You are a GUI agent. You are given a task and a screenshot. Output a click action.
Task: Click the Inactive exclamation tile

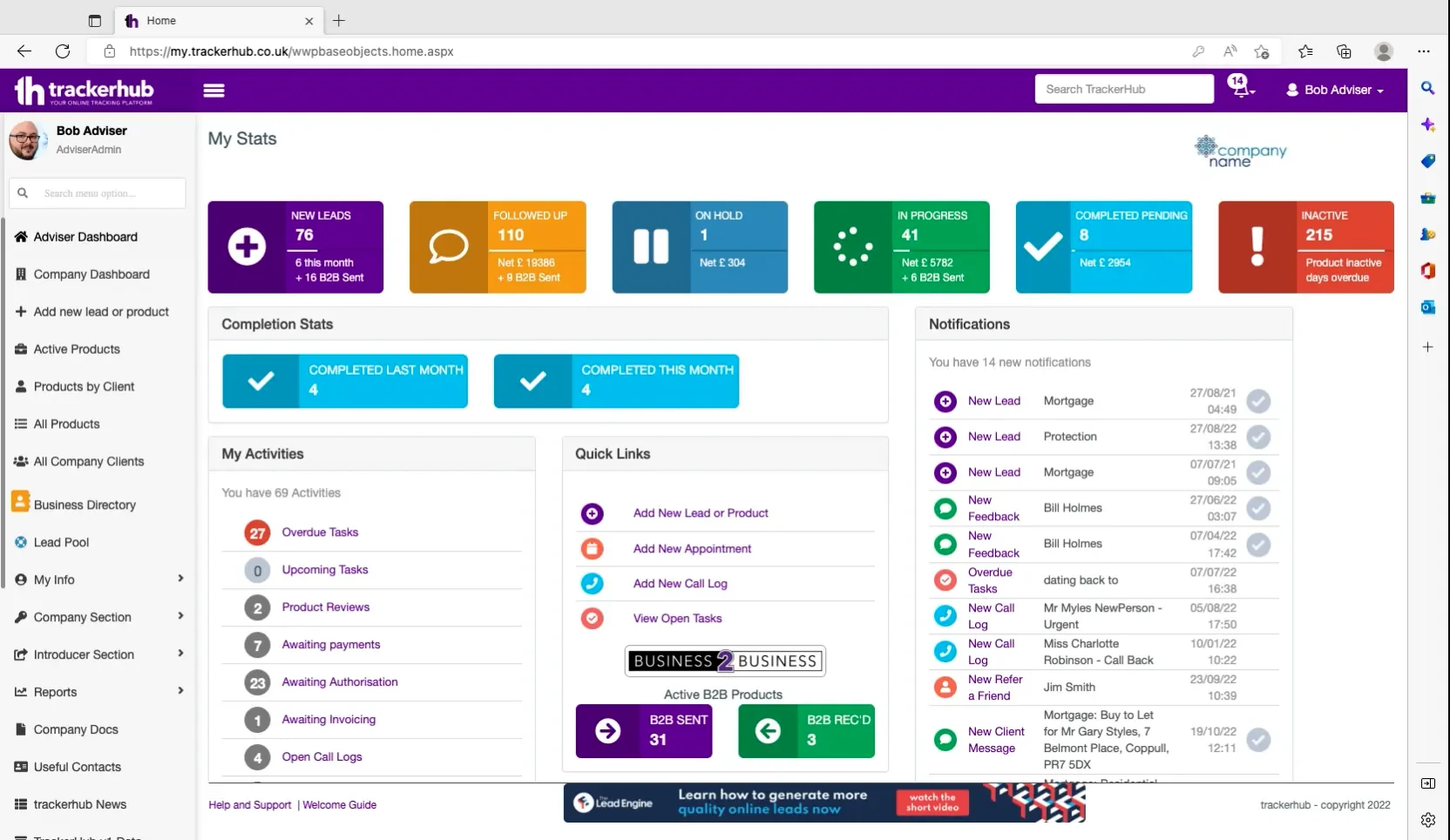point(1306,247)
